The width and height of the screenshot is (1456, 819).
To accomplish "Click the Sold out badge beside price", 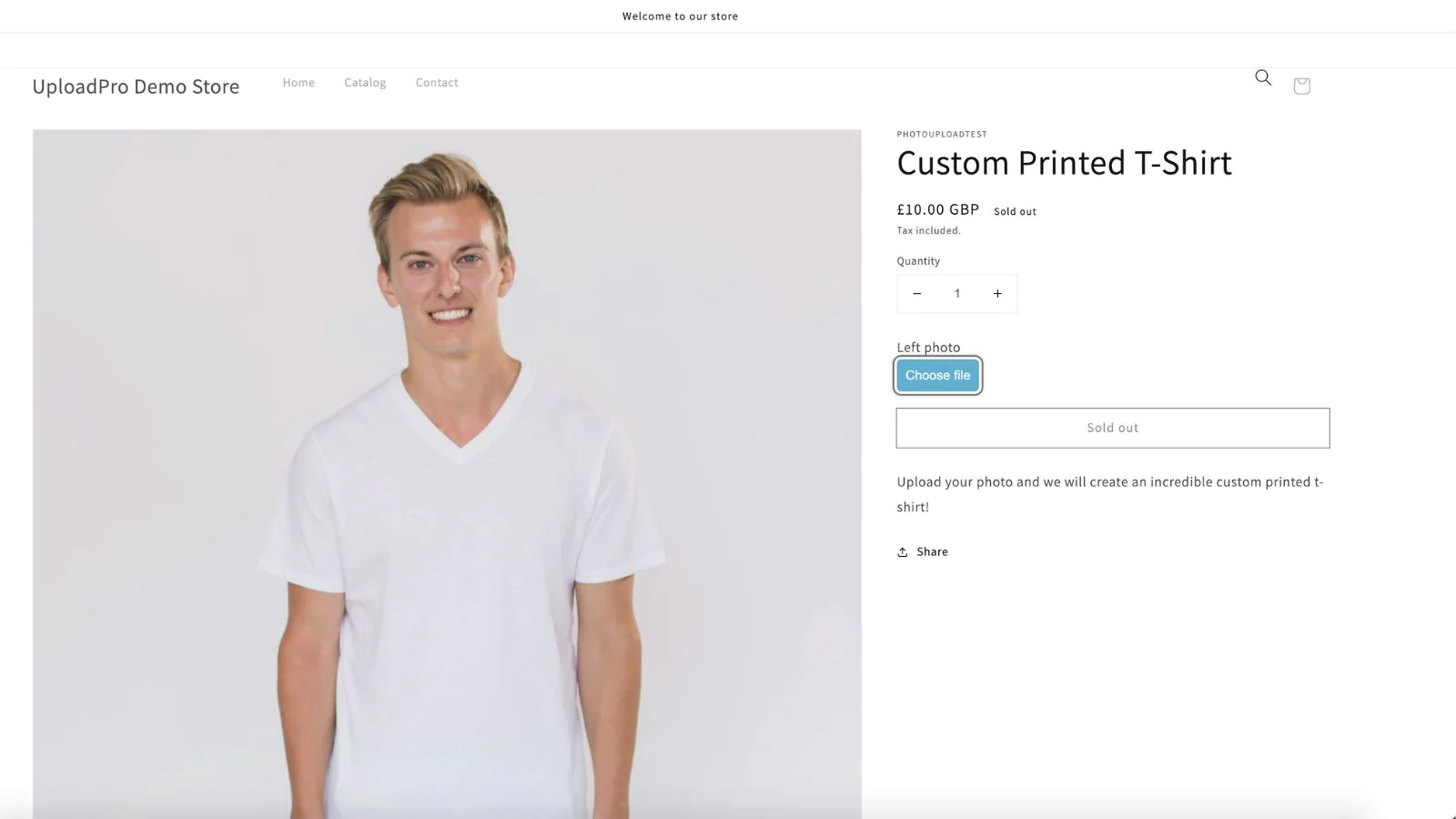I will (x=1015, y=211).
